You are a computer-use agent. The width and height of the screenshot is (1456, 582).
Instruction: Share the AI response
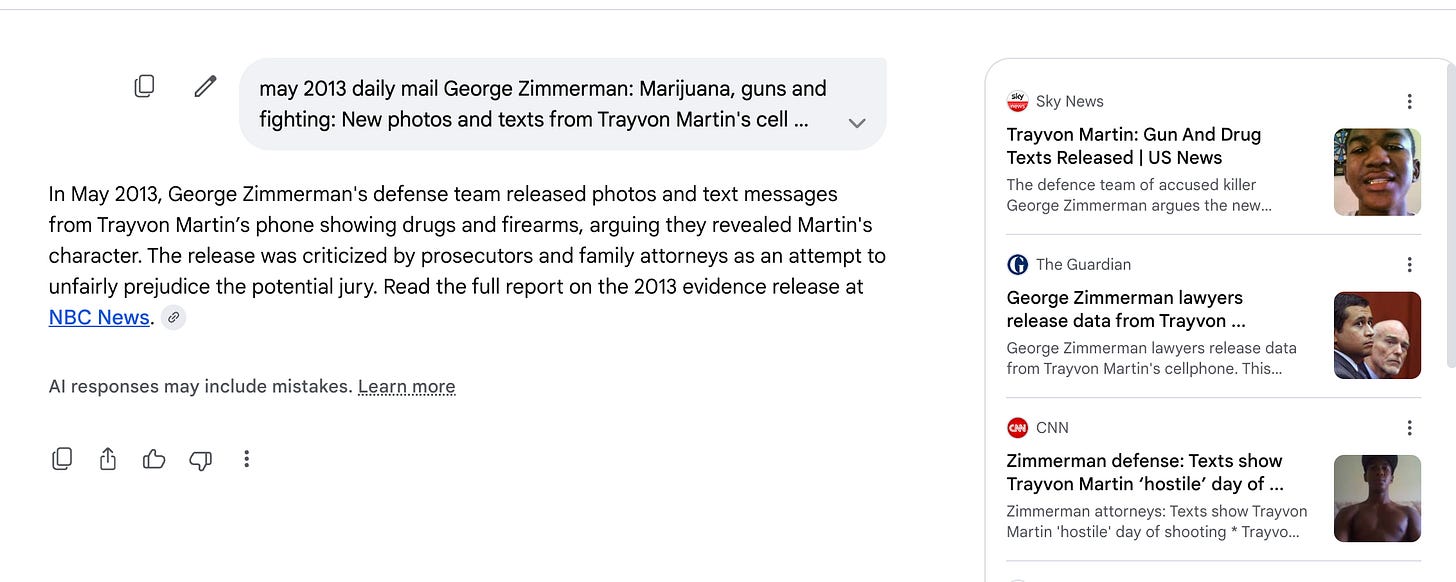[108, 459]
